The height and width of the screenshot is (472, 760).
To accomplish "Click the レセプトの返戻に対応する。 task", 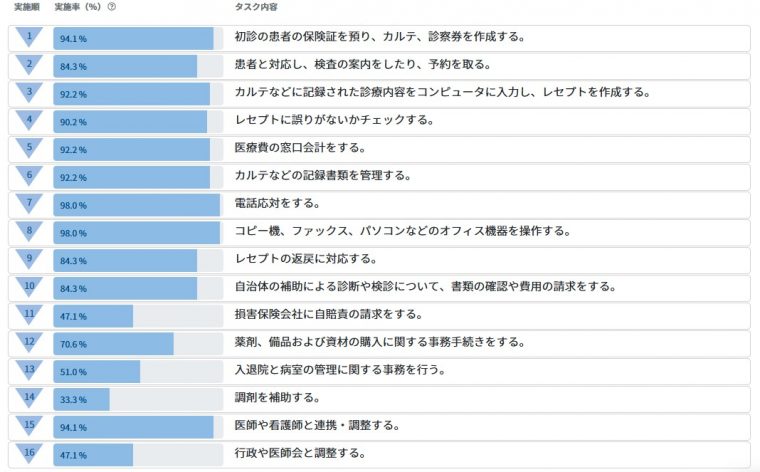I will click(305, 261).
